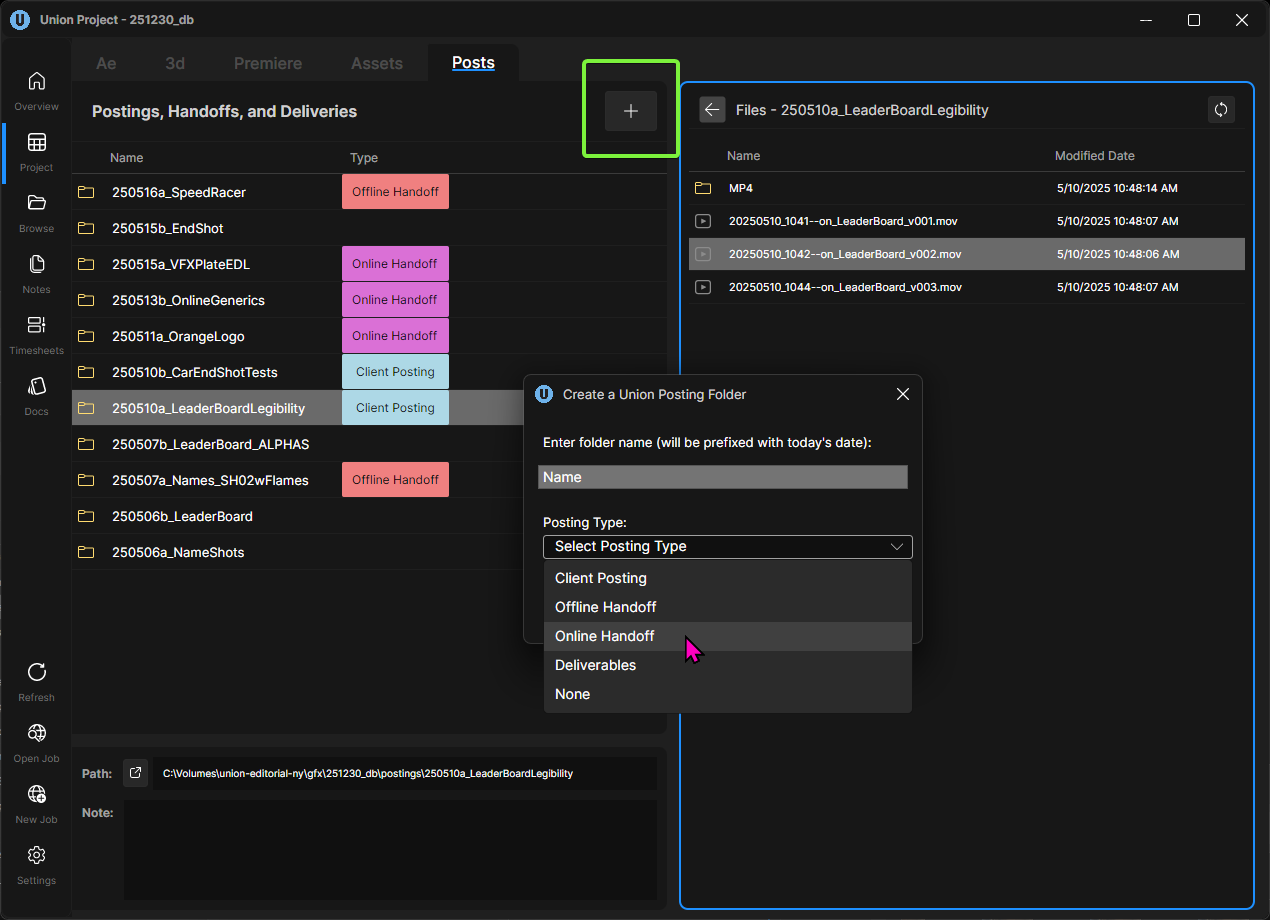Click Online Handoff tag on 250513b_OnlineGenerics
Image resolution: width=1270 pixels, height=920 pixels.
[395, 300]
